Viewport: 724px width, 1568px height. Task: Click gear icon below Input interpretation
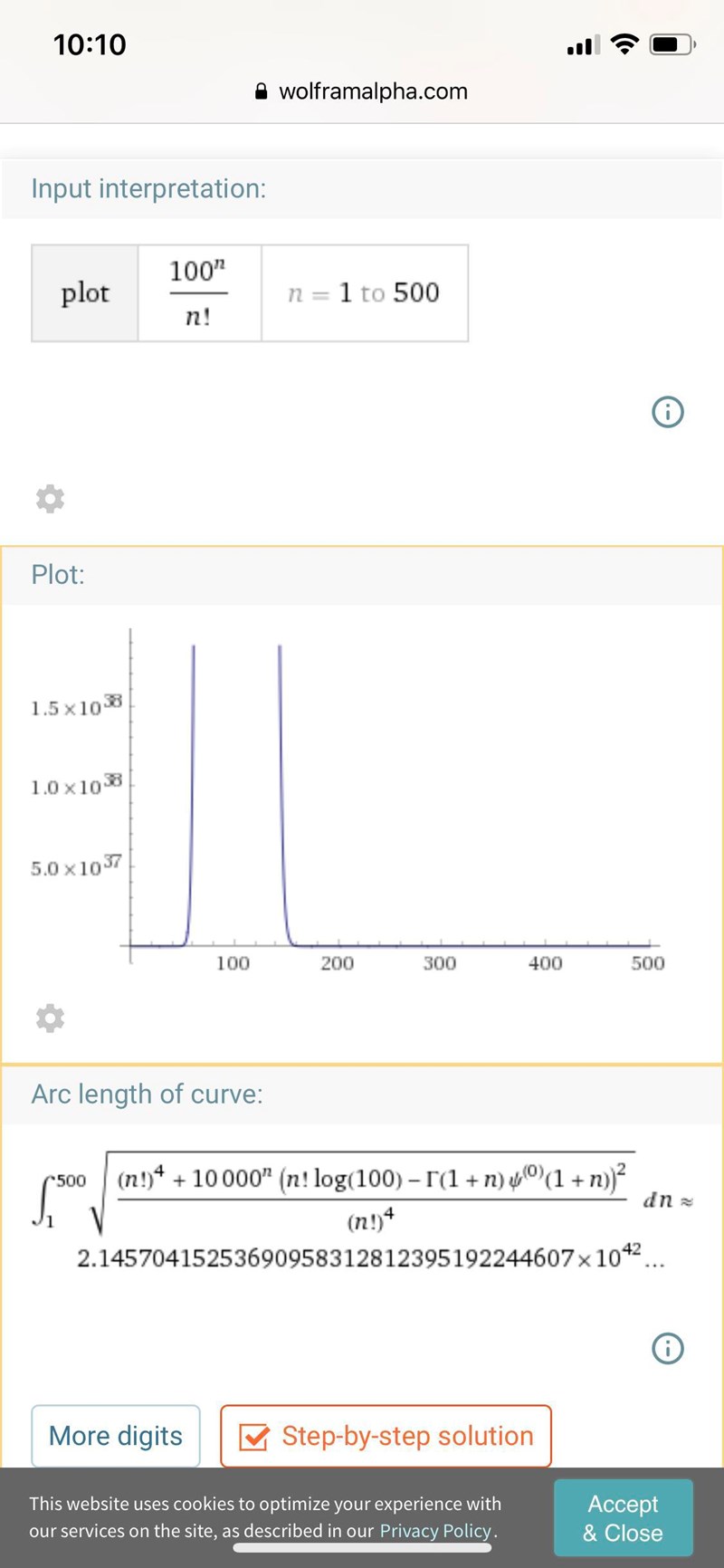click(50, 498)
